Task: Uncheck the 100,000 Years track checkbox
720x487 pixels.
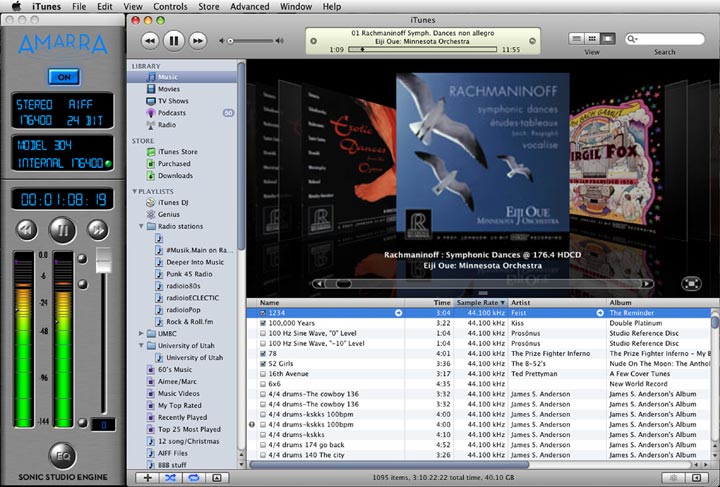Action: tap(263, 323)
